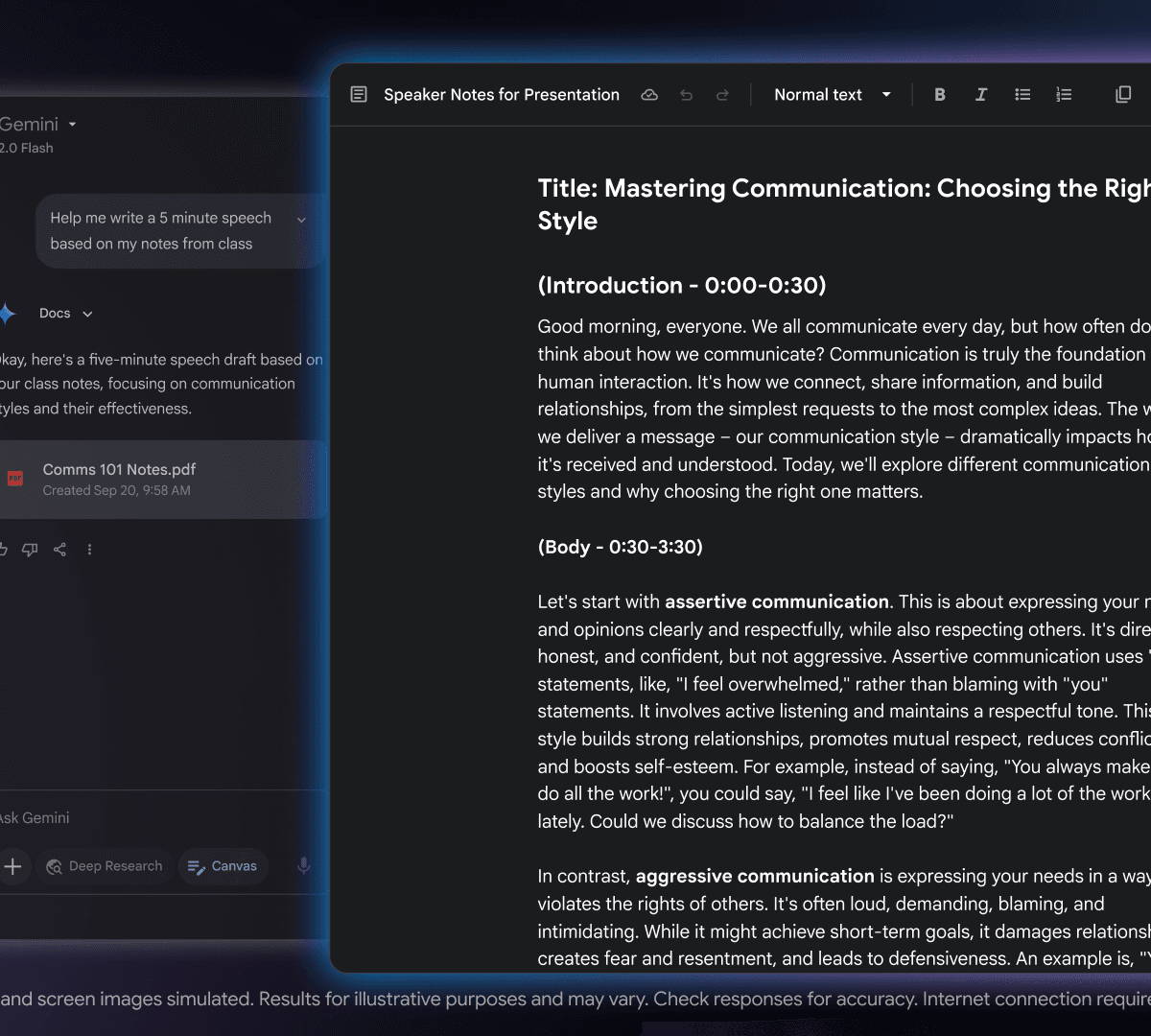This screenshot has height=1036, width=1151.
Task: Click the undo arrow icon
Action: coord(686,95)
